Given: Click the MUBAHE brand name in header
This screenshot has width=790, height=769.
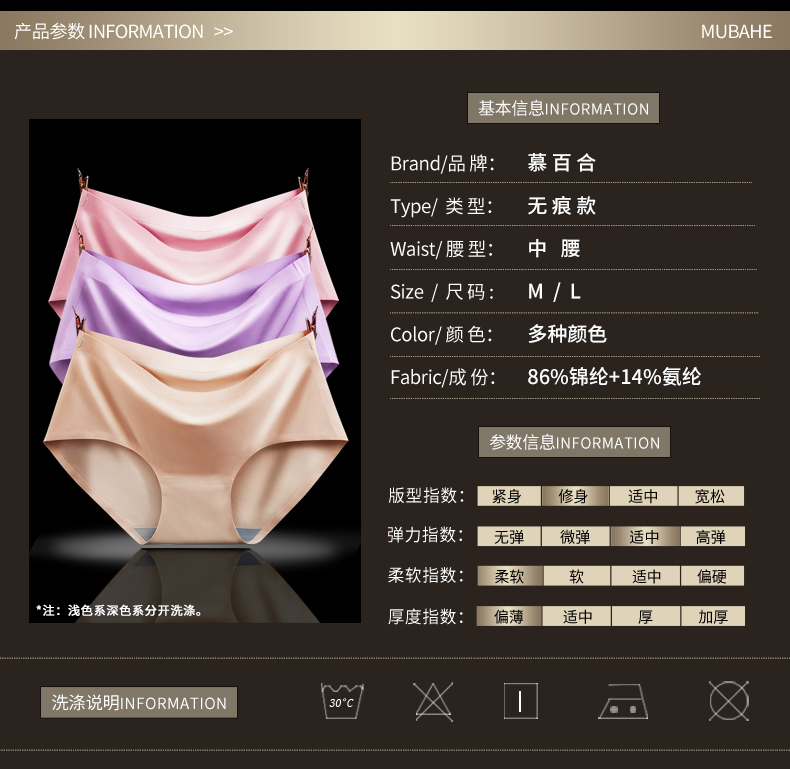Looking at the screenshot, I should coord(736,31).
